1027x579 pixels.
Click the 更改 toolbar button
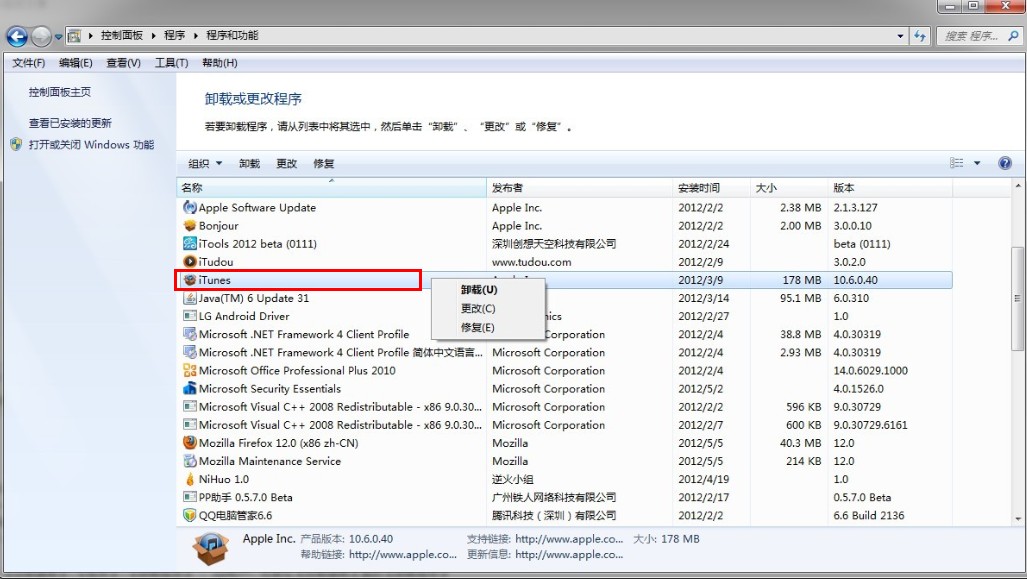click(286, 163)
